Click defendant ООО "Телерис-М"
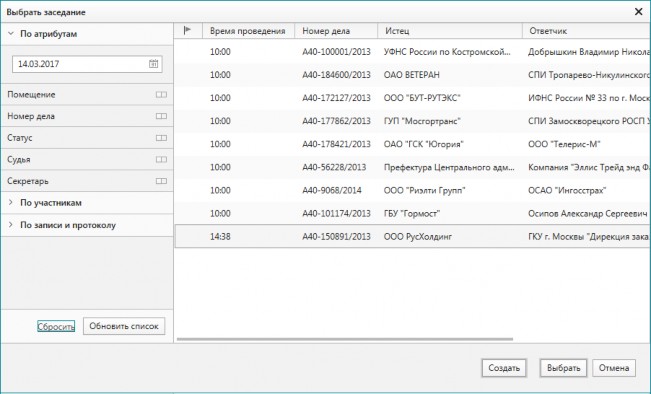Image resolution: width=651 pixels, height=394 pixels. [564, 144]
